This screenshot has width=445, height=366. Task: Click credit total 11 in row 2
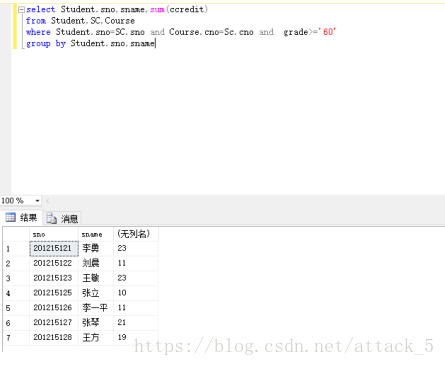(136, 263)
